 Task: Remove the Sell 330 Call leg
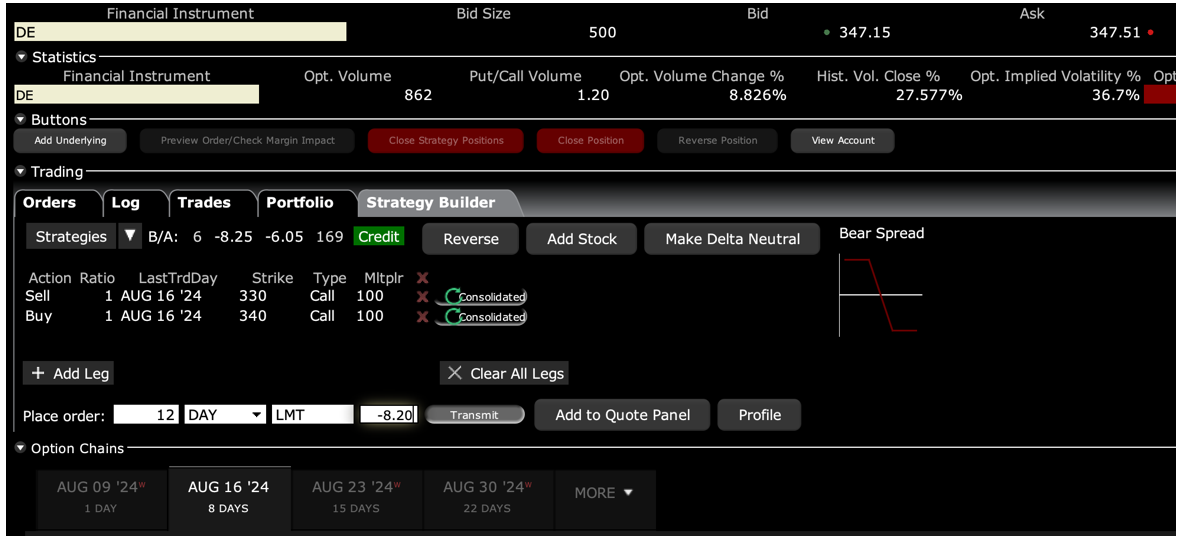click(x=422, y=297)
